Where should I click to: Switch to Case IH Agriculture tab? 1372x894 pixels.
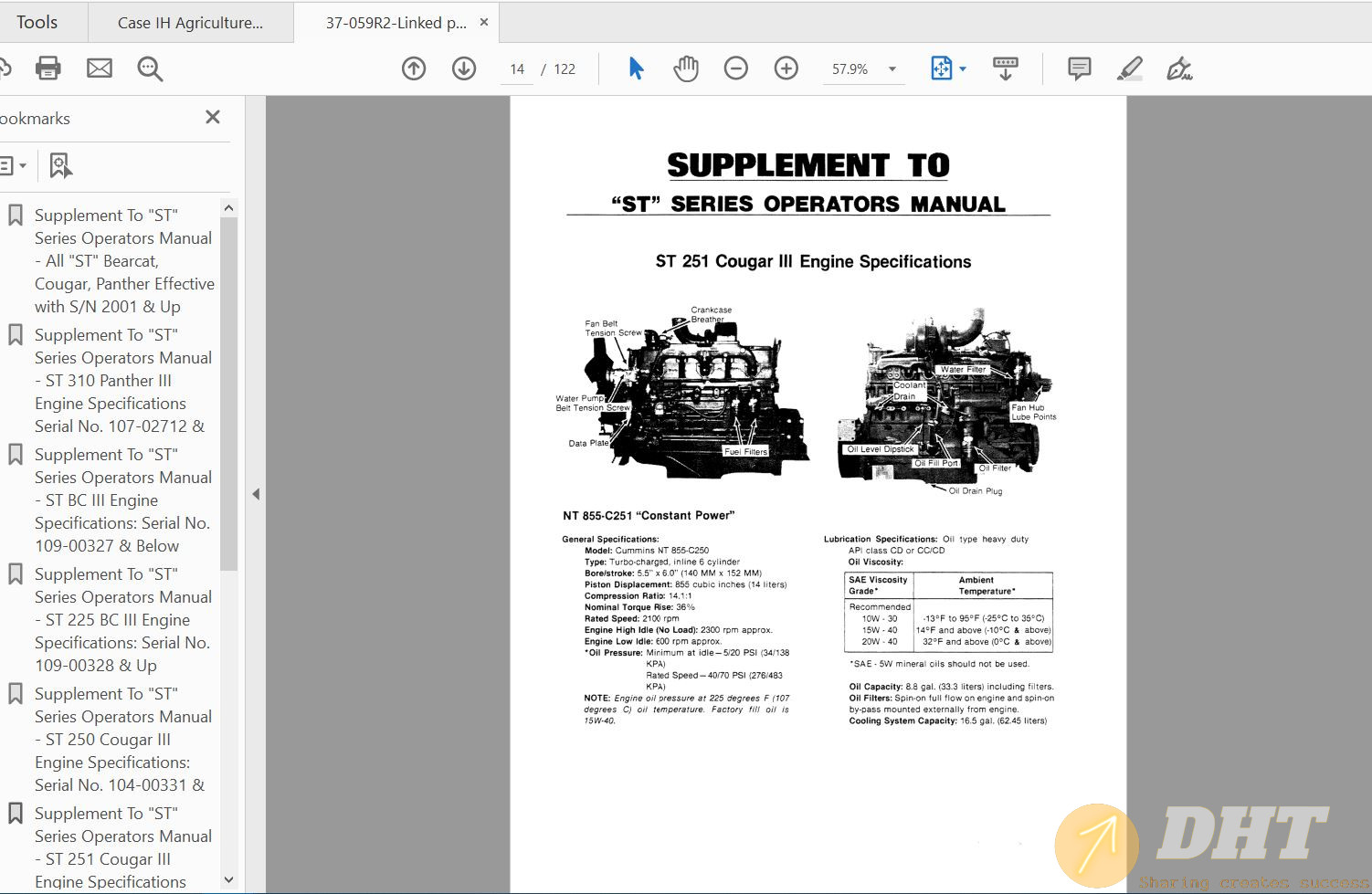coord(191,23)
